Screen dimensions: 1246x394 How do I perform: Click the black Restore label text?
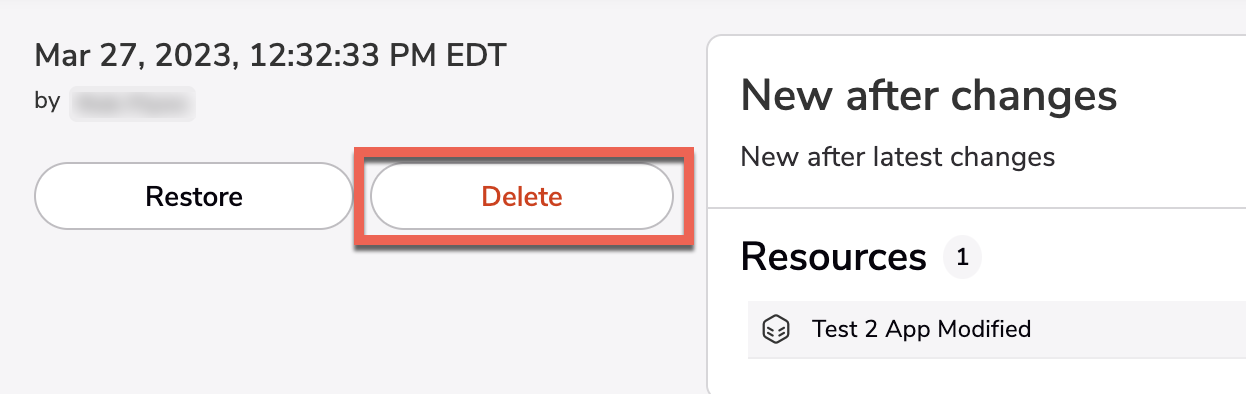pyautogui.click(x=194, y=197)
